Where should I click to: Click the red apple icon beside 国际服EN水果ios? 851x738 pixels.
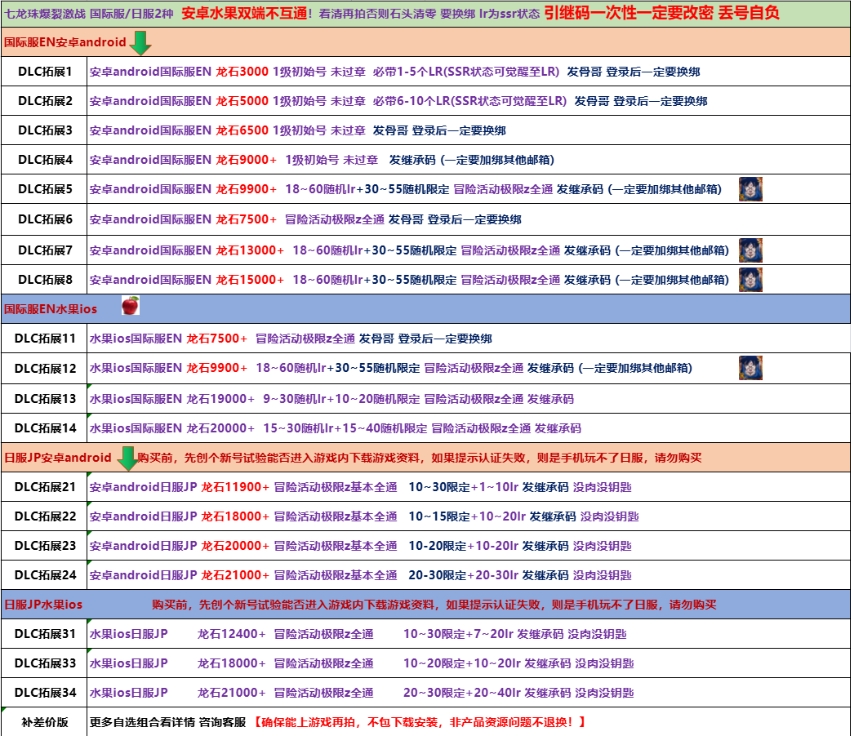point(129,307)
